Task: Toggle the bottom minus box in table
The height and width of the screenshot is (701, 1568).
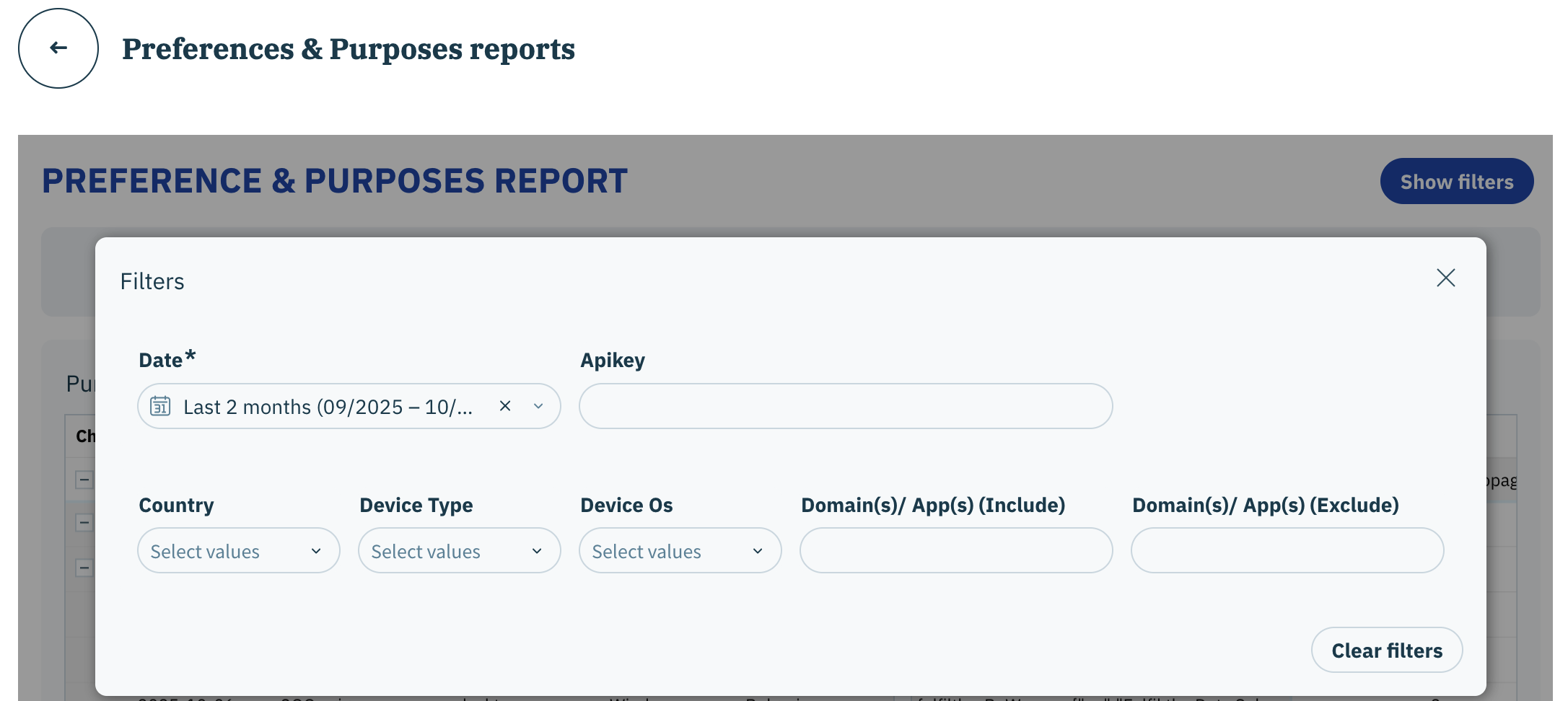Action: (x=84, y=568)
